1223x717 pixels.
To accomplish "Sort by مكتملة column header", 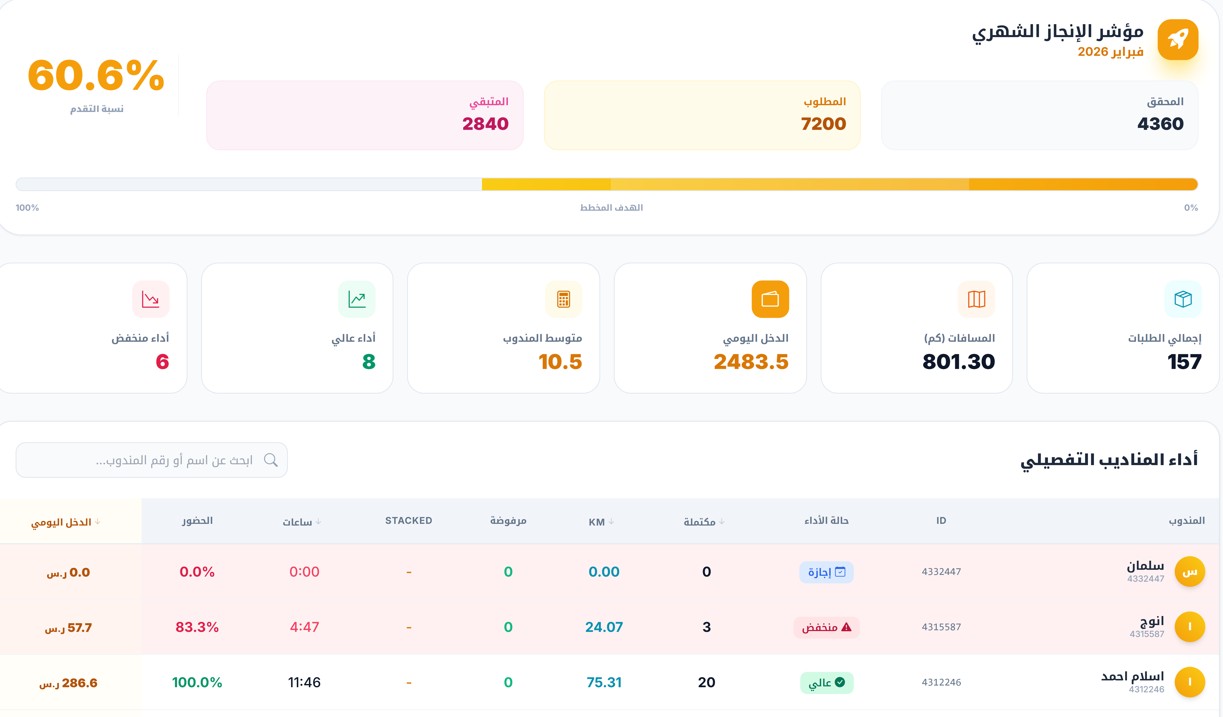I will (x=703, y=522).
